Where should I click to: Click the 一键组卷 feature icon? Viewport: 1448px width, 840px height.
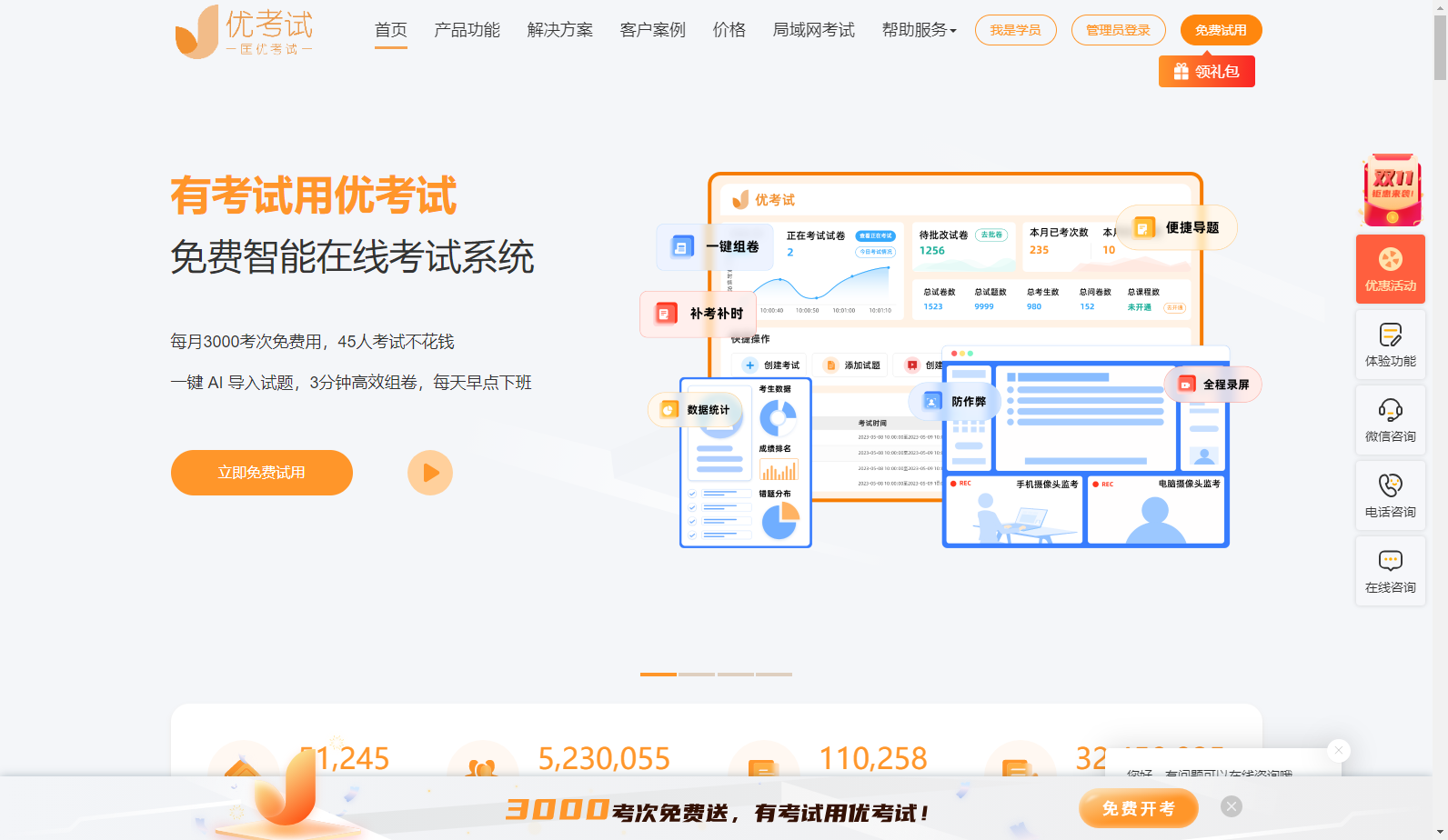pyautogui.click(x=715, y=246)
